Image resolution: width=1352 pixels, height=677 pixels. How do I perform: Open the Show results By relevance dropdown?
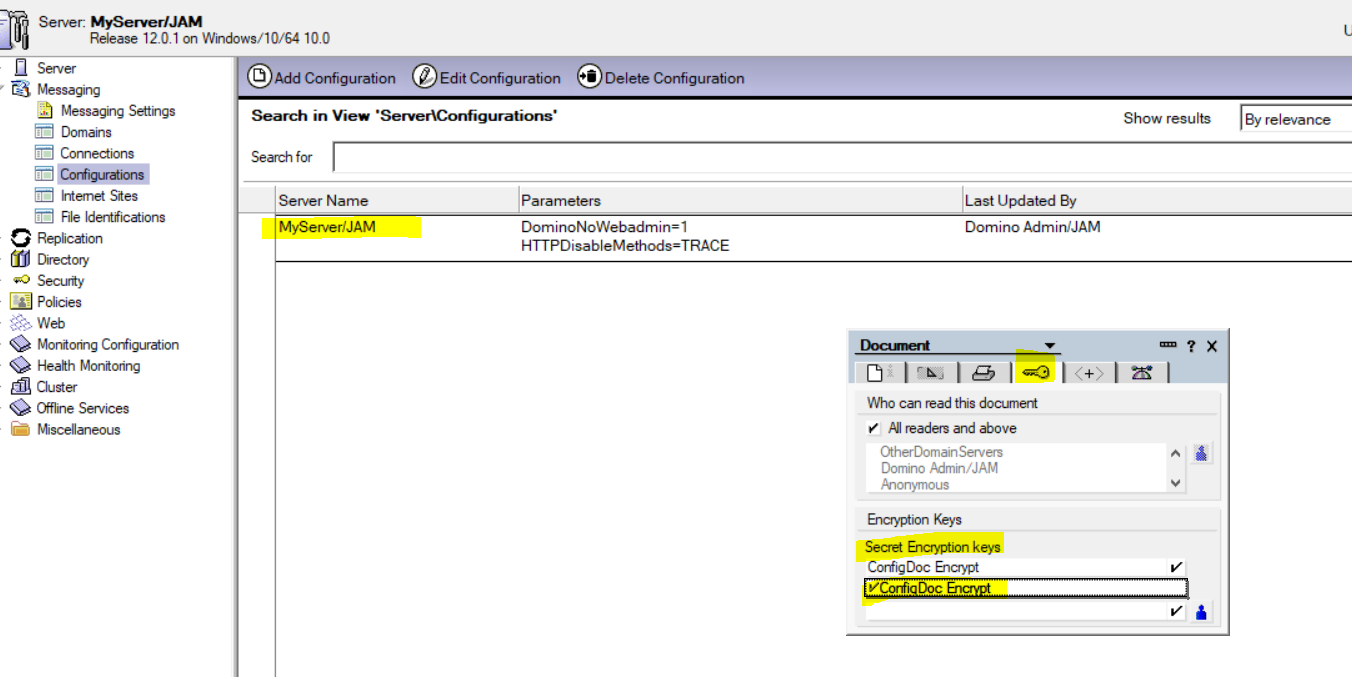point(1295,119)
